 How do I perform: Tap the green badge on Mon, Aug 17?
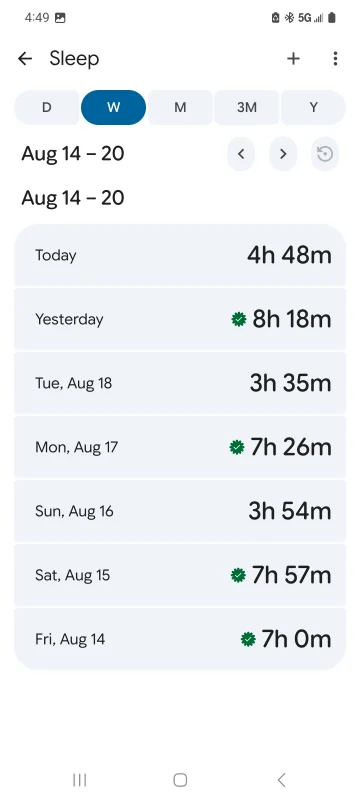[x=237, y=447]
